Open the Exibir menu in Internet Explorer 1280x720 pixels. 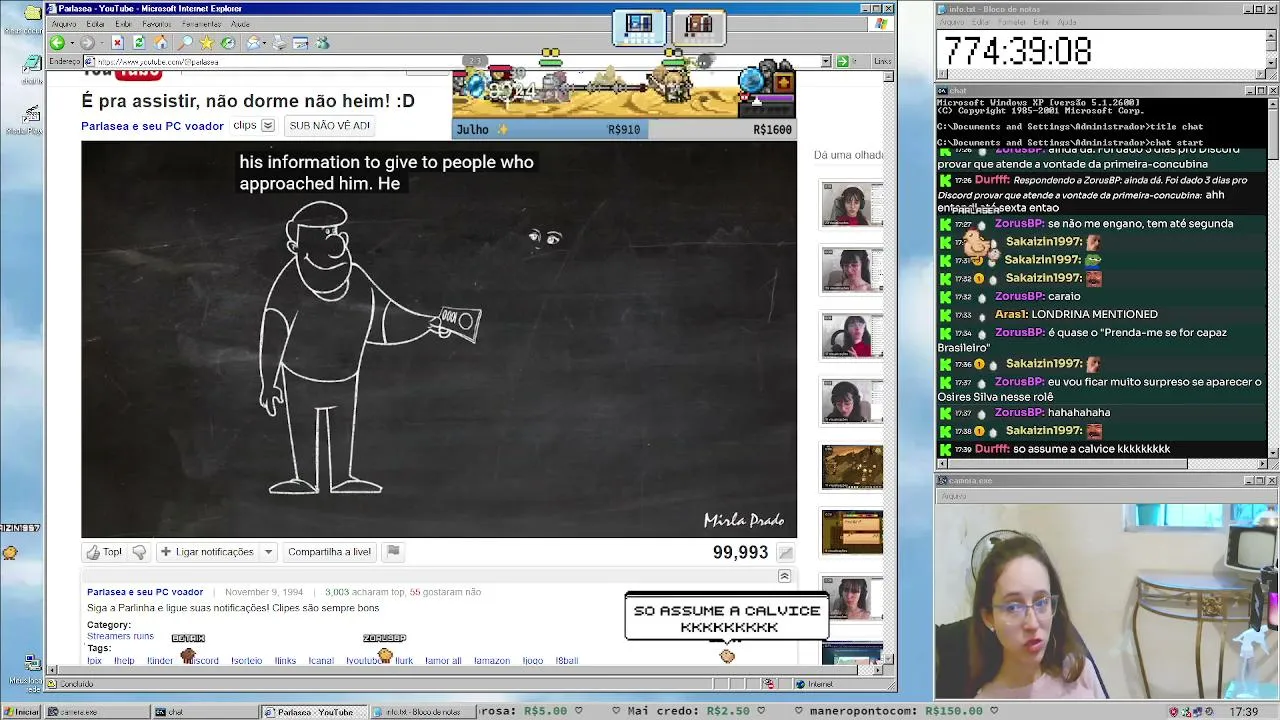coord(123,24)
